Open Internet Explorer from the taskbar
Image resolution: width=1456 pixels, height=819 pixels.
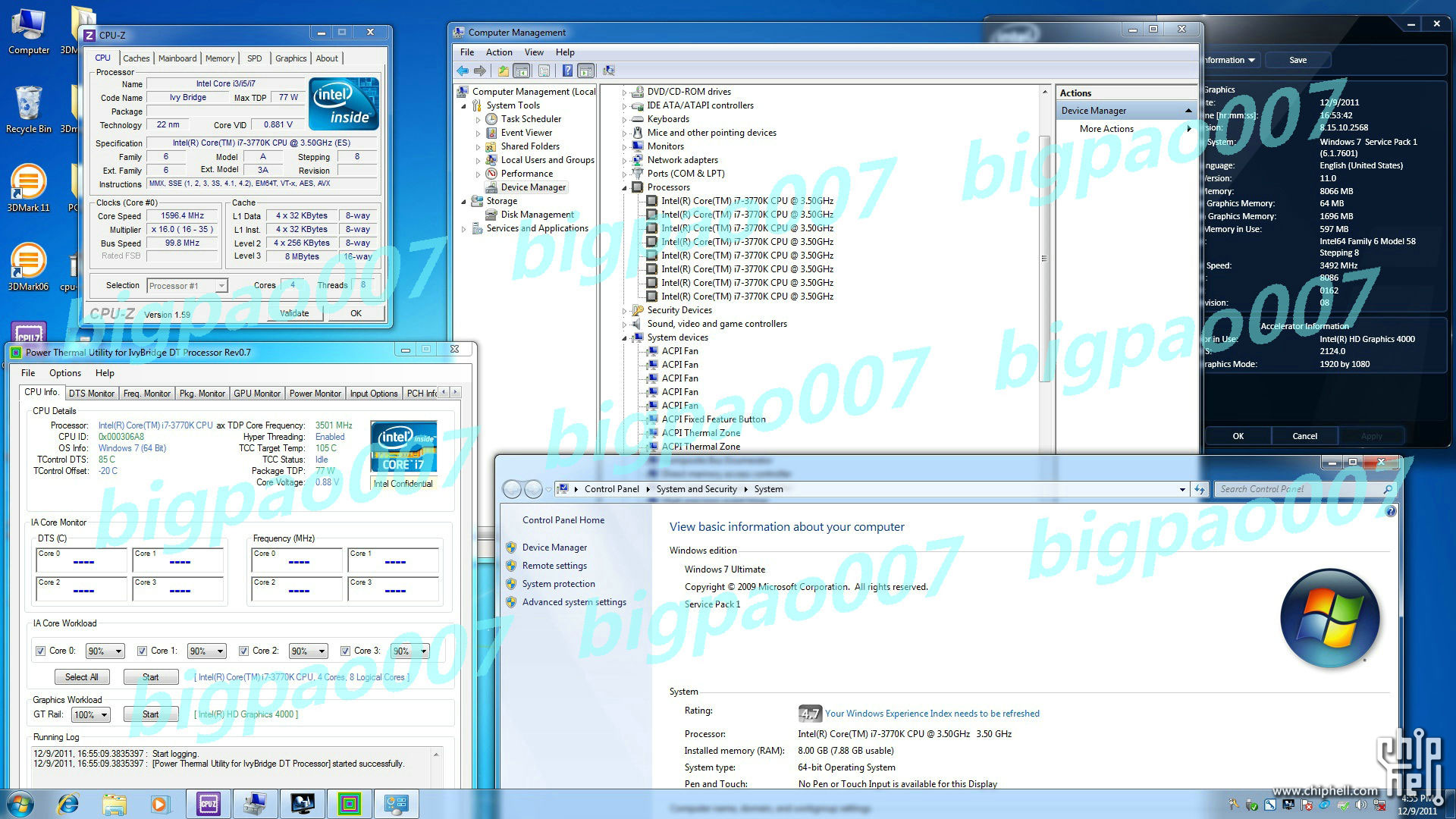[68, 803]
